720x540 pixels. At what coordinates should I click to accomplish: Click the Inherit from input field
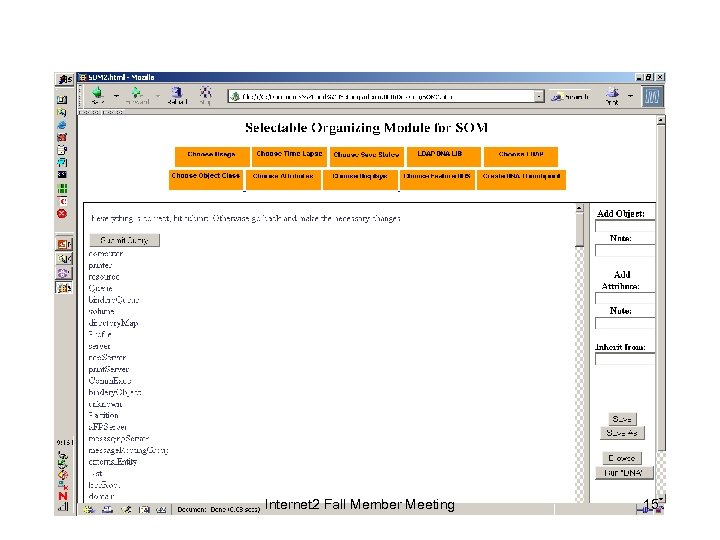625,359
